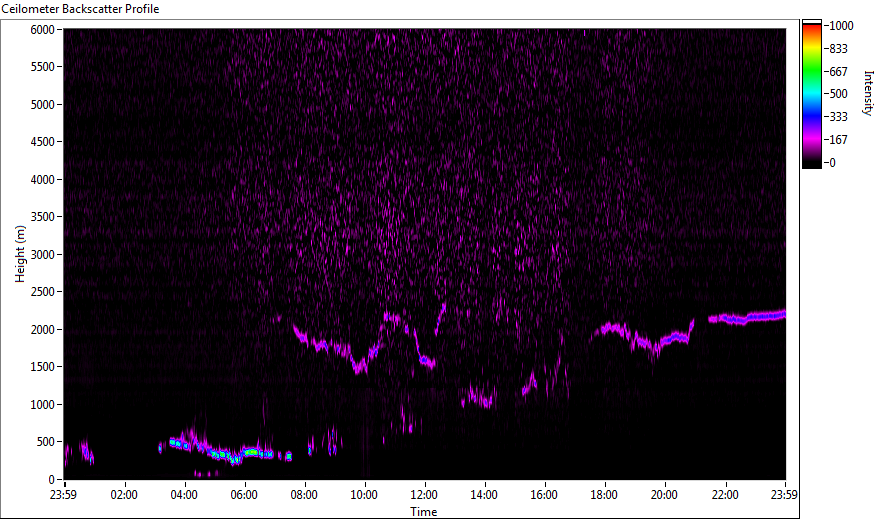Click the 18:00 time tick label
The height and width of the screenshot is (519, 878).
(604, 495)
